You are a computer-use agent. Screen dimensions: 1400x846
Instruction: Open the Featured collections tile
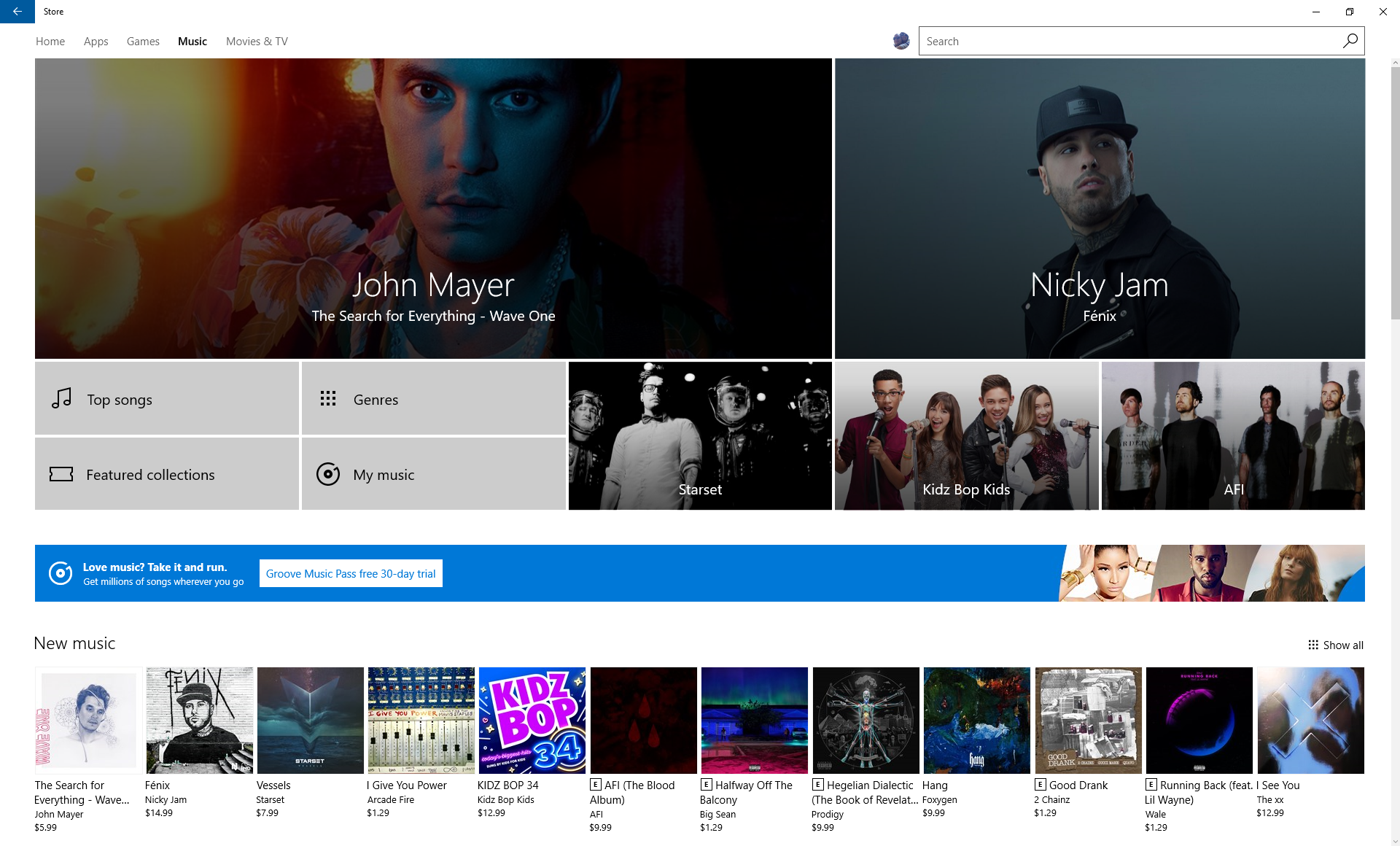(167, 474)
